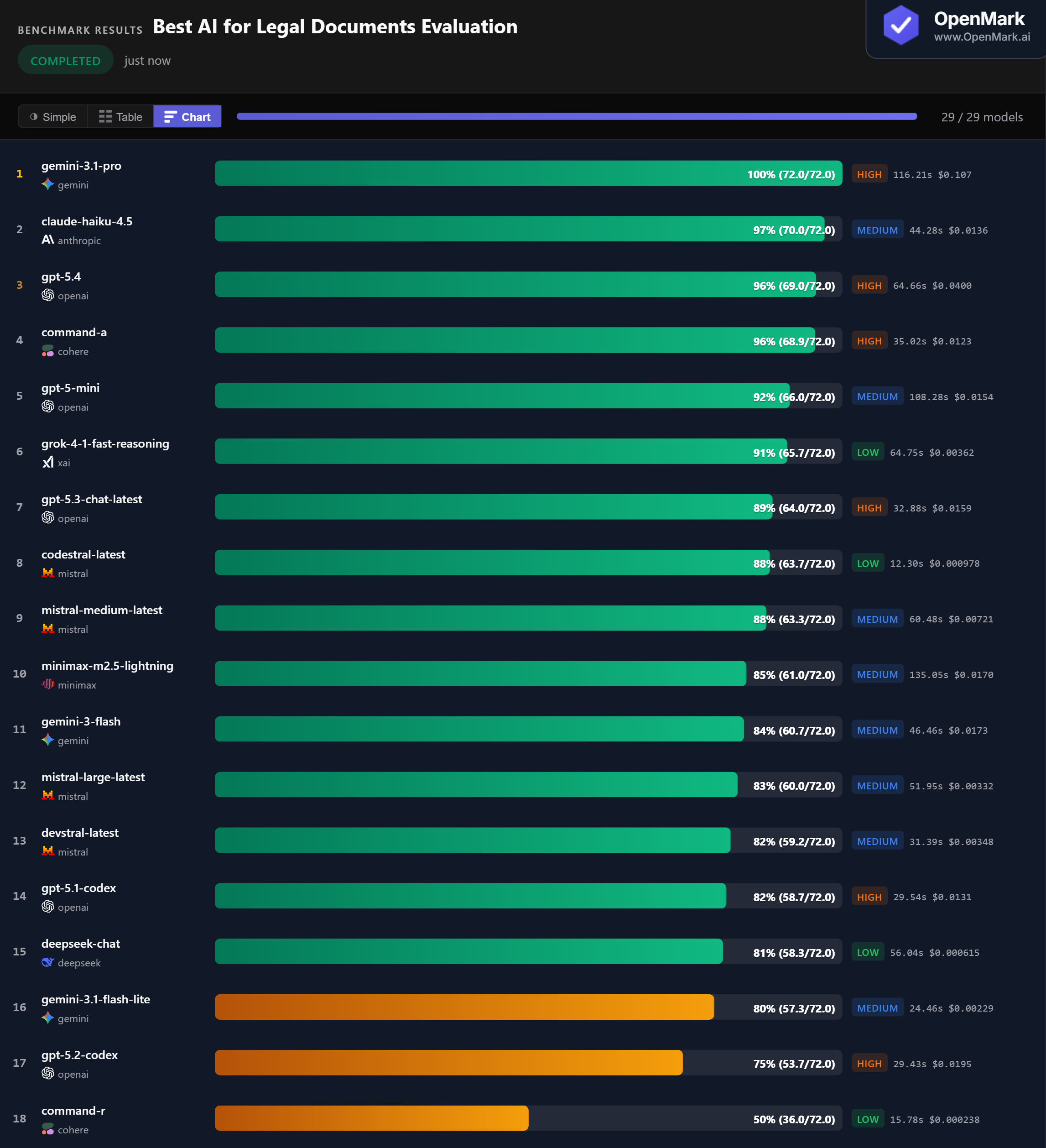Open the Chart view
The image size is (1046, 1148).
pyautogui.click(x=187, y=116)
